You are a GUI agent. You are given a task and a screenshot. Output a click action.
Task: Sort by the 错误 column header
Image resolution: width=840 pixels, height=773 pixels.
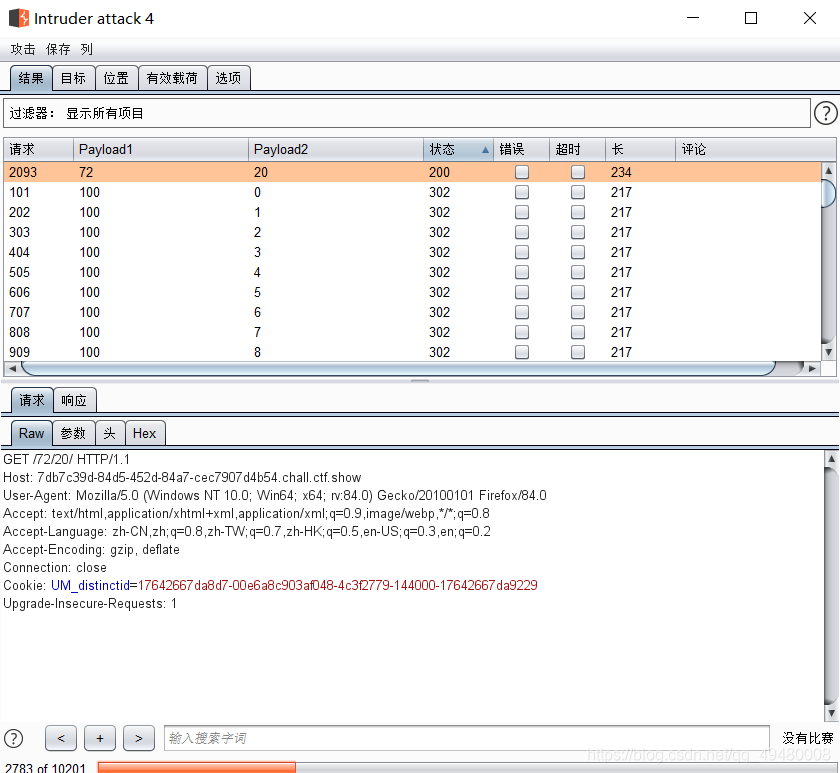point(521,149)
